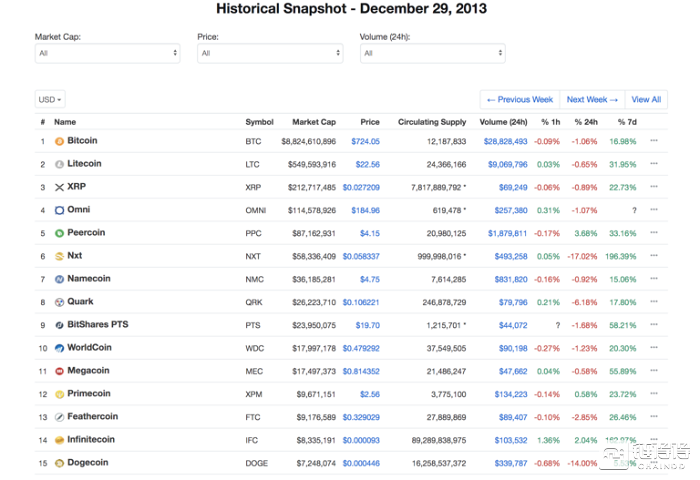Image resolution: width=700 pixels, height=480 pixels.
Task: Click the Bitcoin price $724.05
Action: (365, 142)
